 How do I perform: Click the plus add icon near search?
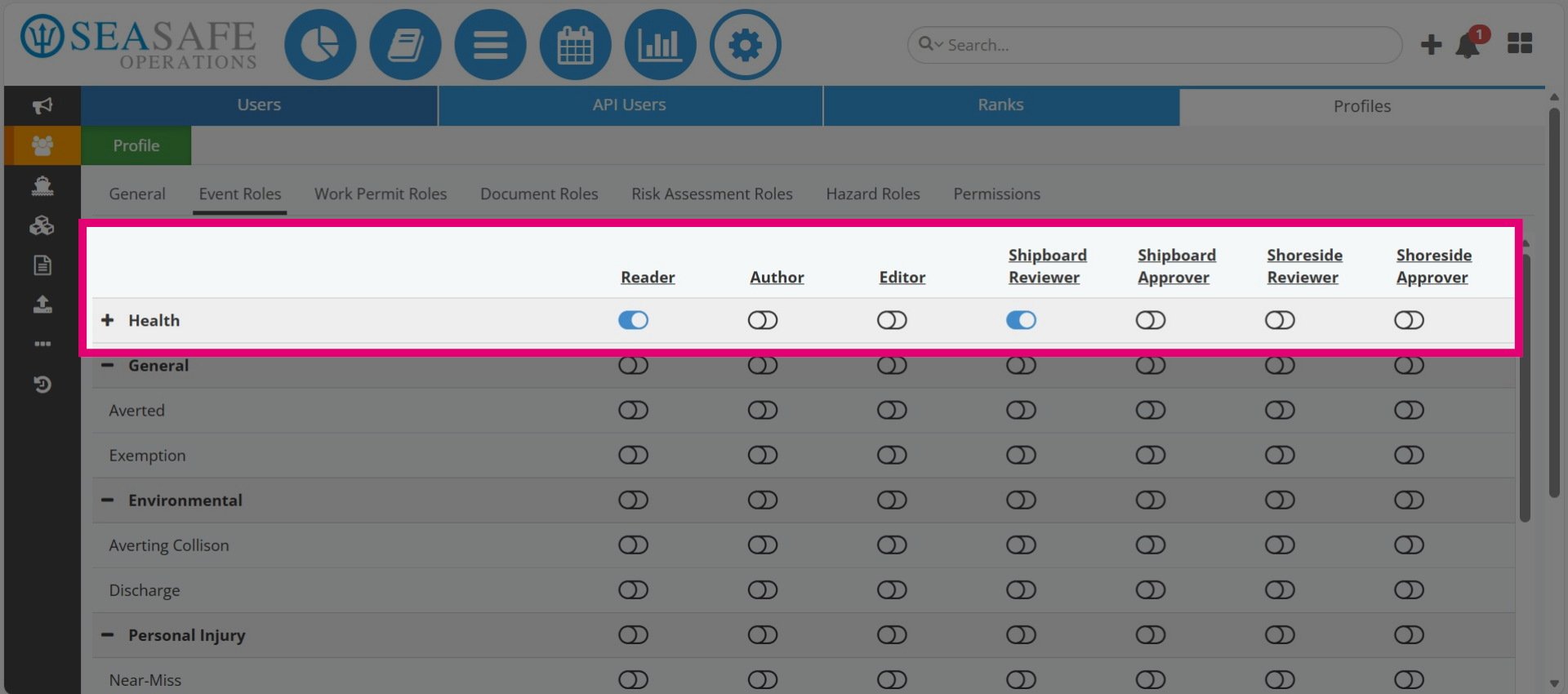pyautogui.click(x=1431, y=44)
